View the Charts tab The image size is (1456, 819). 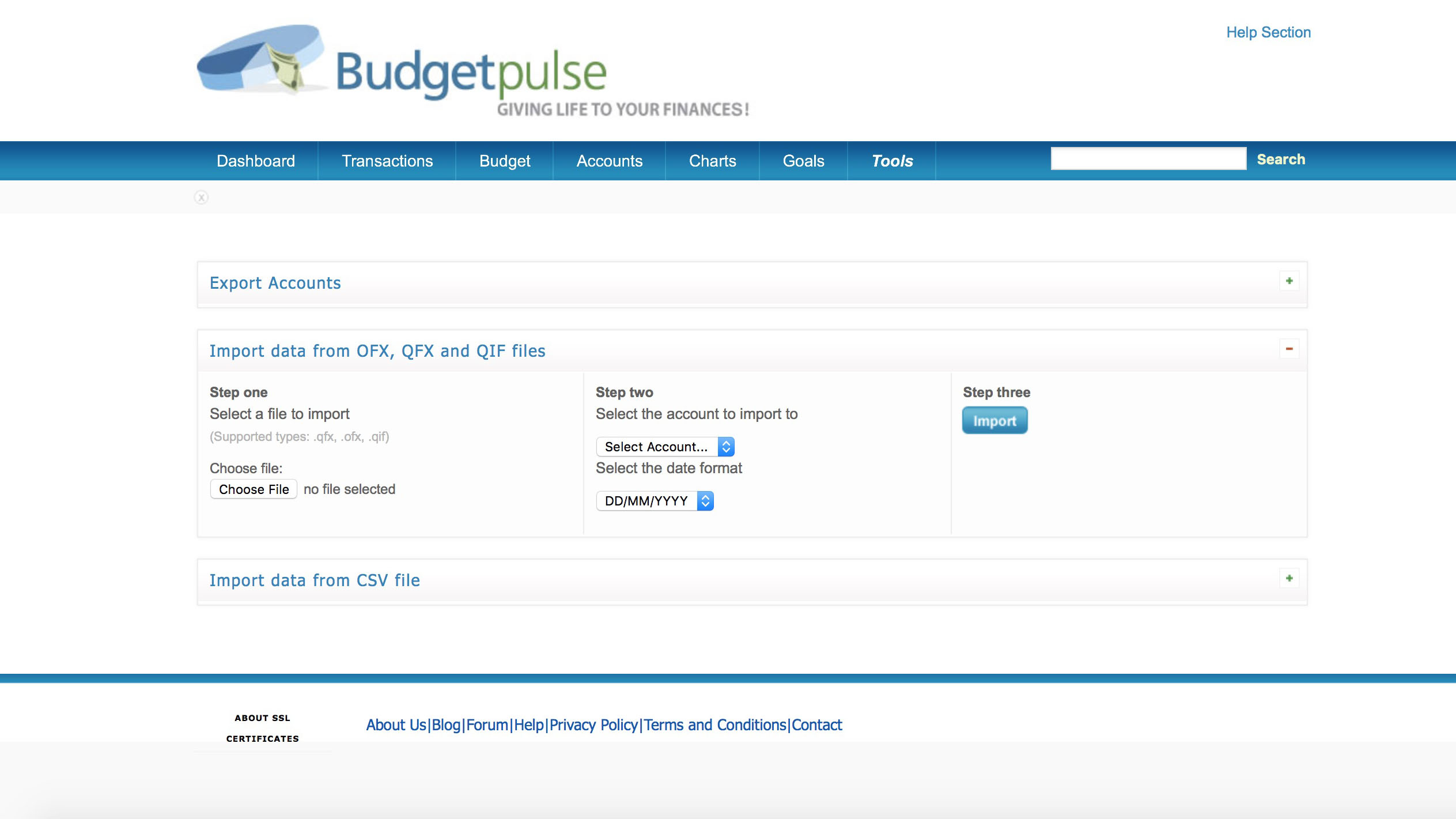pyautogui.click(x=713, y=161)
